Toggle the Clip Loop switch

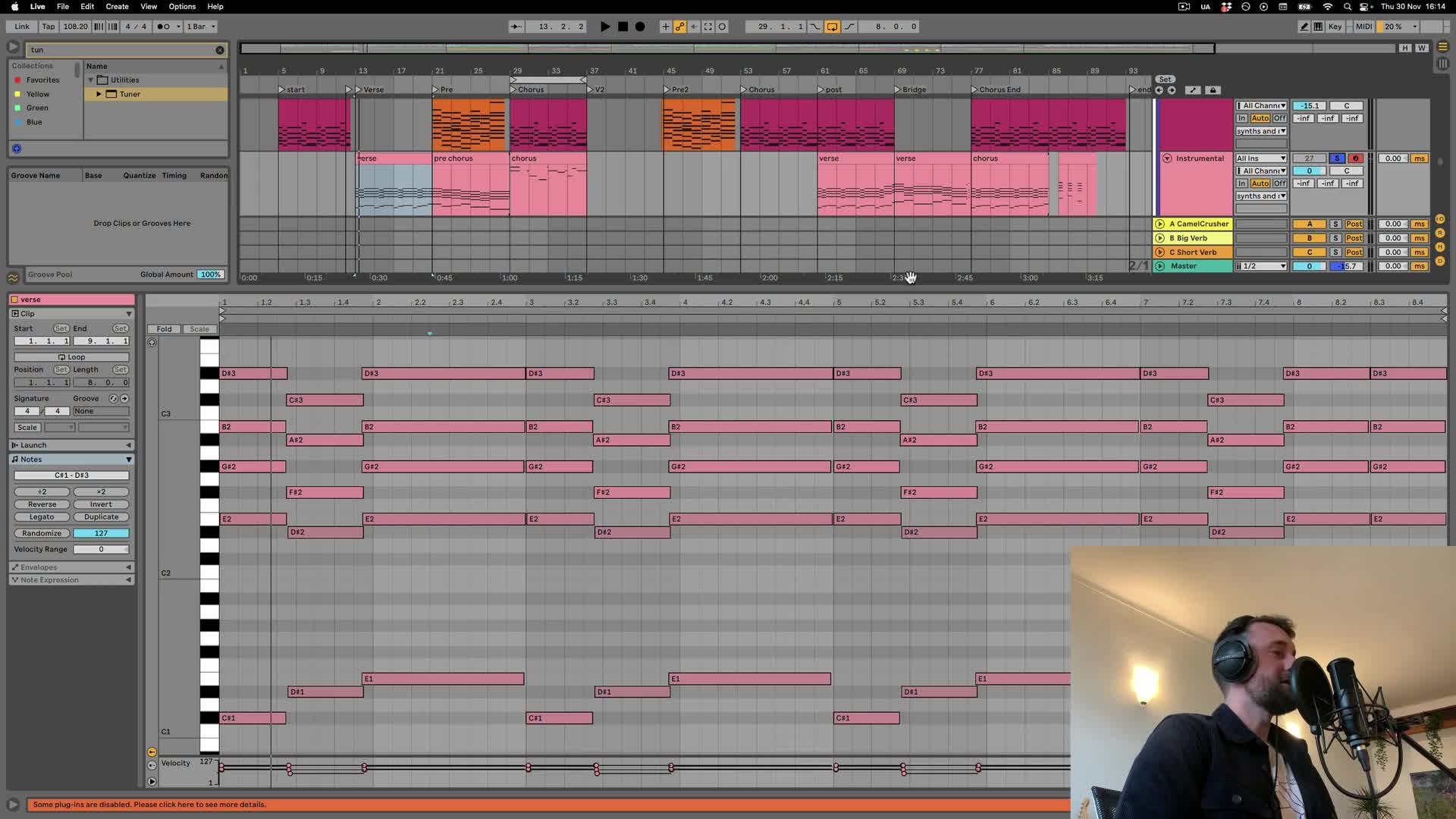click(x=72, y=357)
